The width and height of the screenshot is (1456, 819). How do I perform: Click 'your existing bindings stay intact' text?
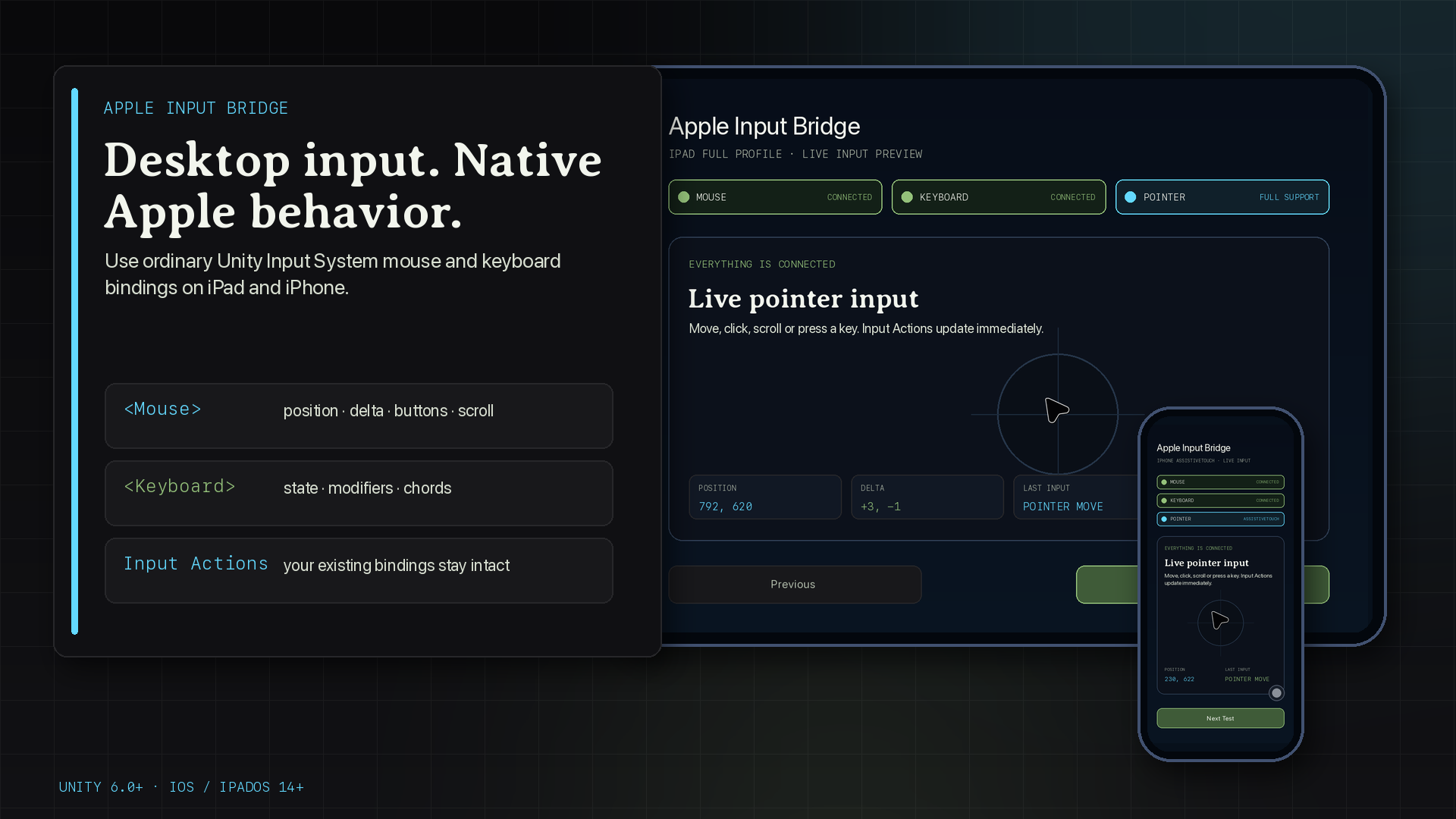tap(396, 566)
